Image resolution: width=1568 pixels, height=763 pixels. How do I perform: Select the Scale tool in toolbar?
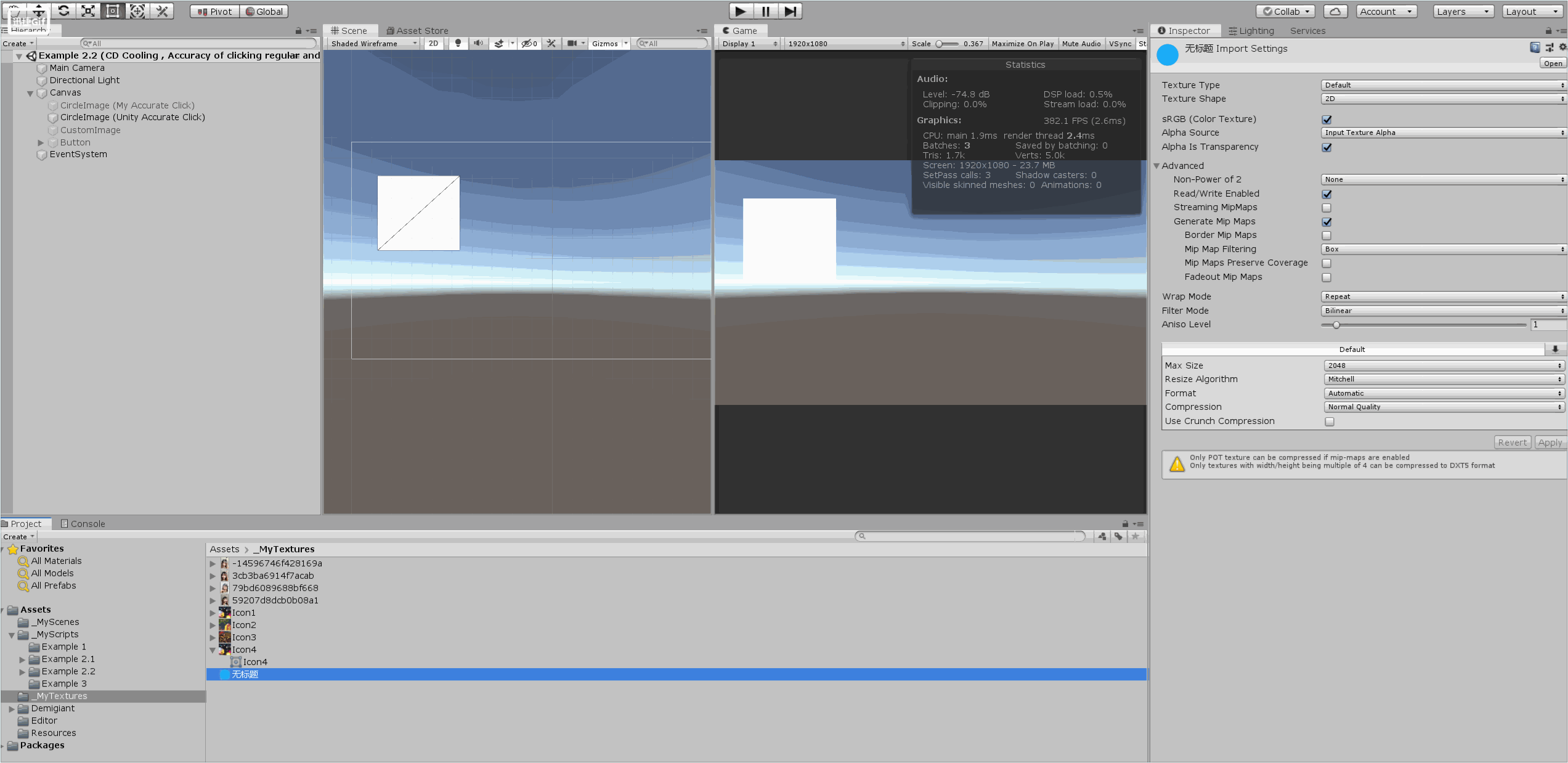click(88, 11)
